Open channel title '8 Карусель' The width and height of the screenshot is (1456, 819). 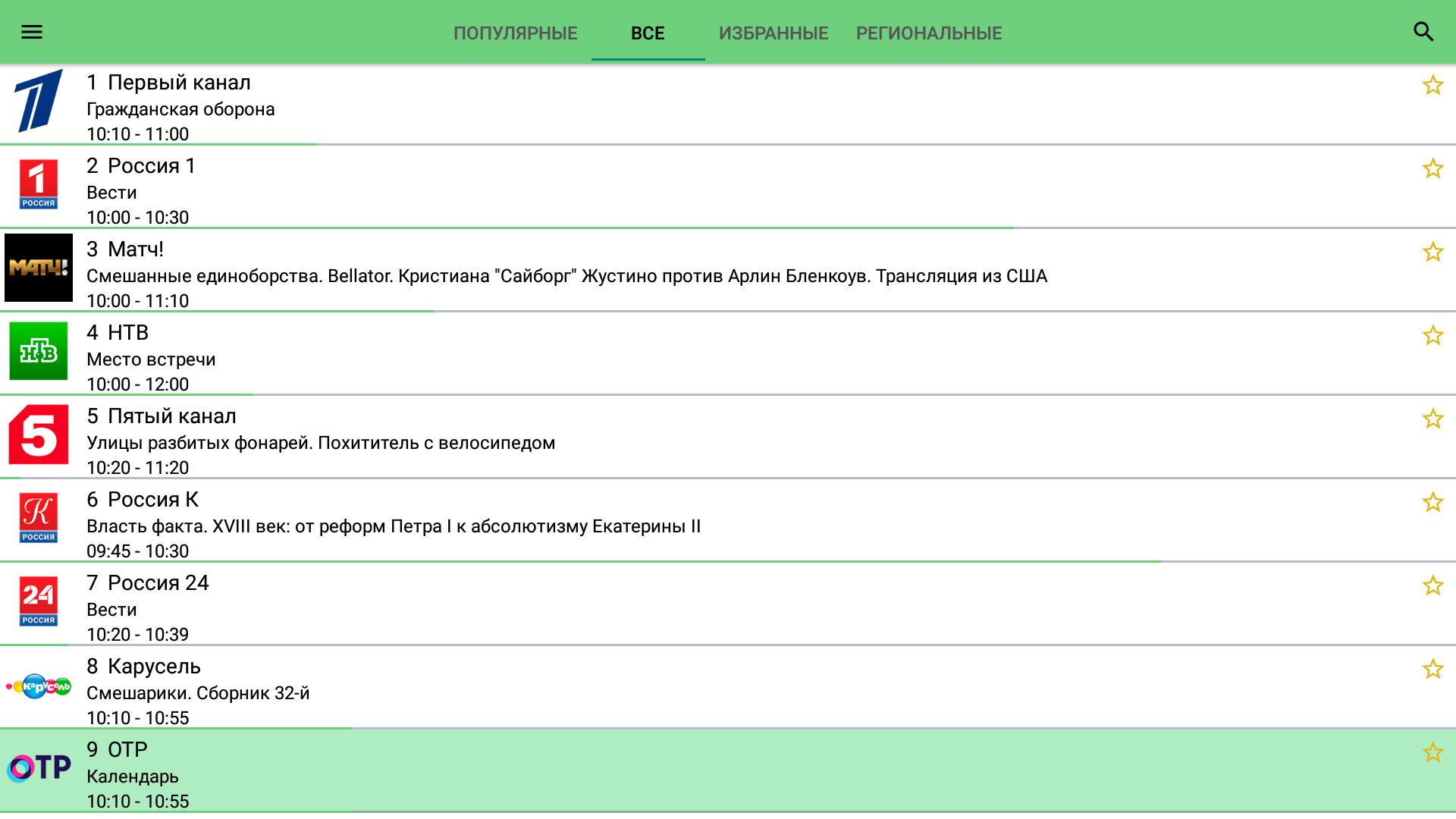(143, 667)
